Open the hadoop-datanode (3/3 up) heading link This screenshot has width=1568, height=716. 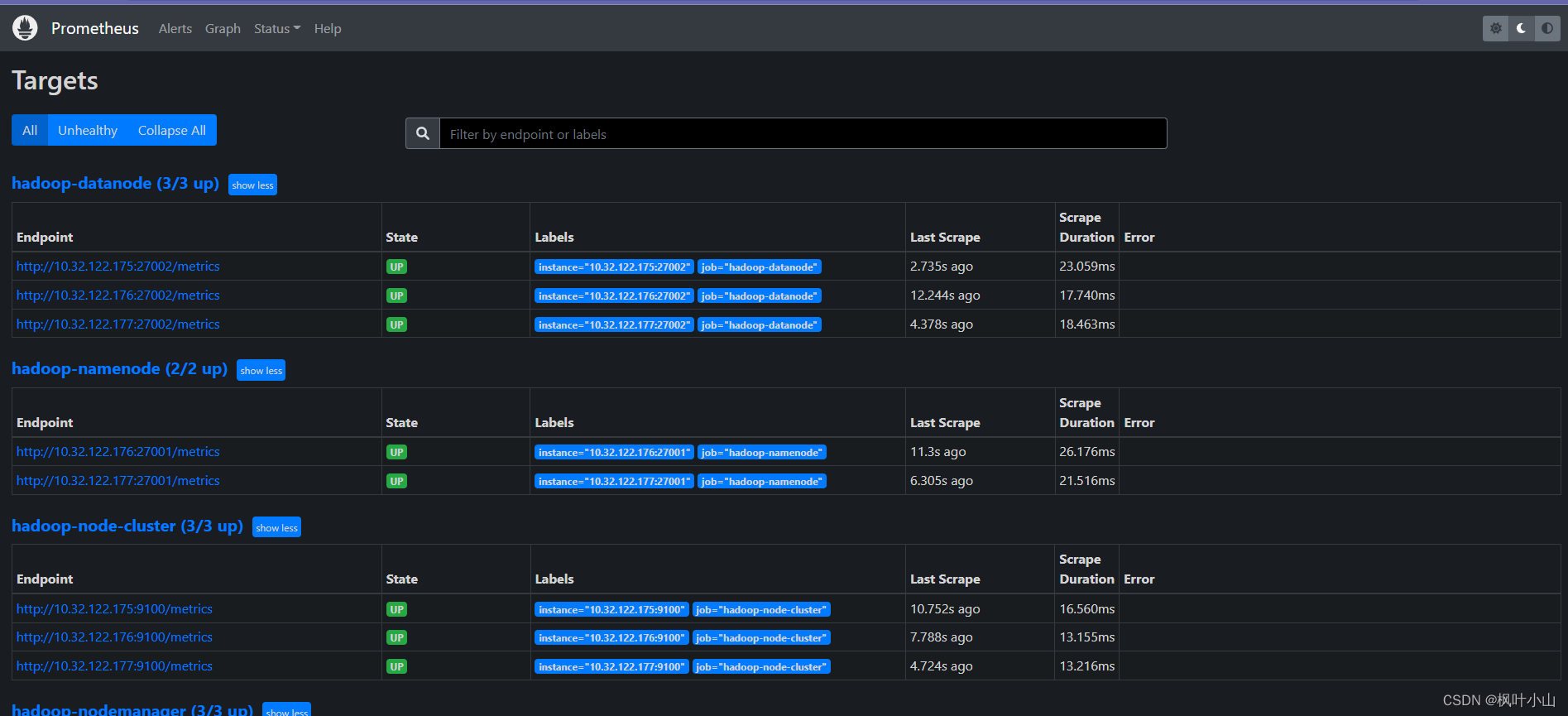[x=115, y=183]
